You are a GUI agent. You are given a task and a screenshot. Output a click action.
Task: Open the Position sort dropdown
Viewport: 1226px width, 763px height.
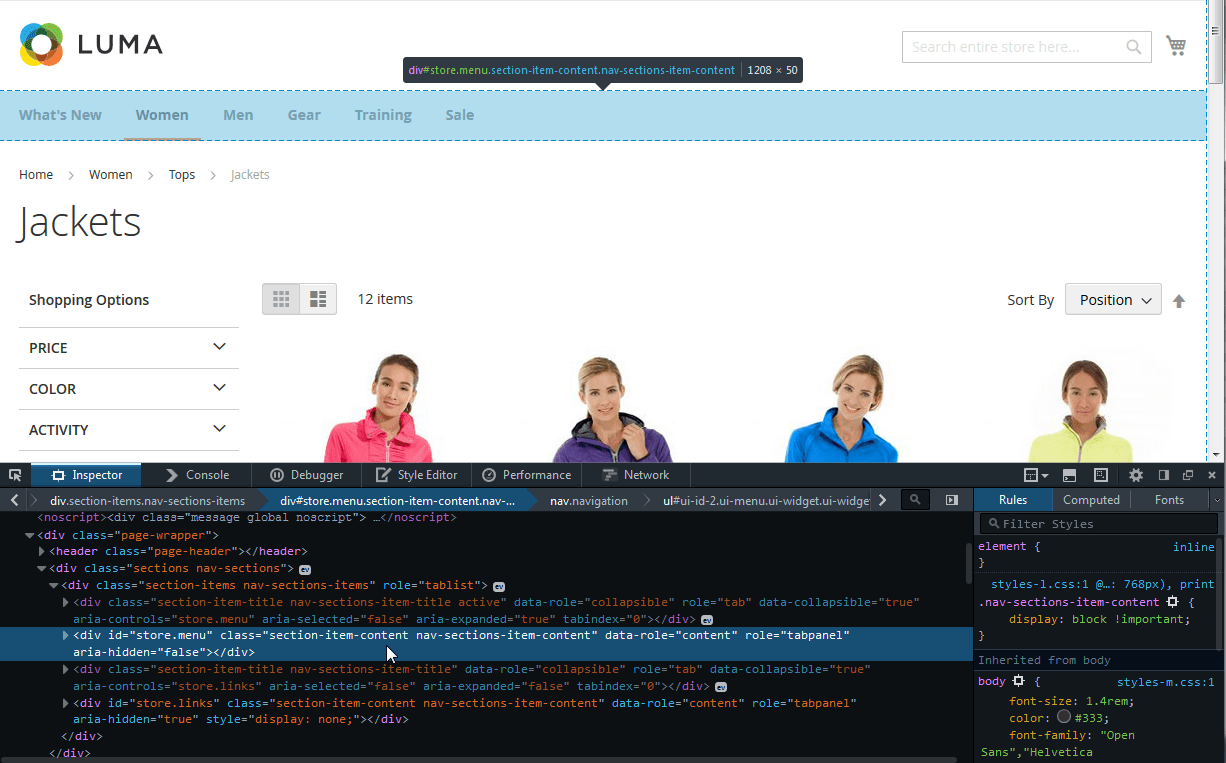coord(1113,299)
